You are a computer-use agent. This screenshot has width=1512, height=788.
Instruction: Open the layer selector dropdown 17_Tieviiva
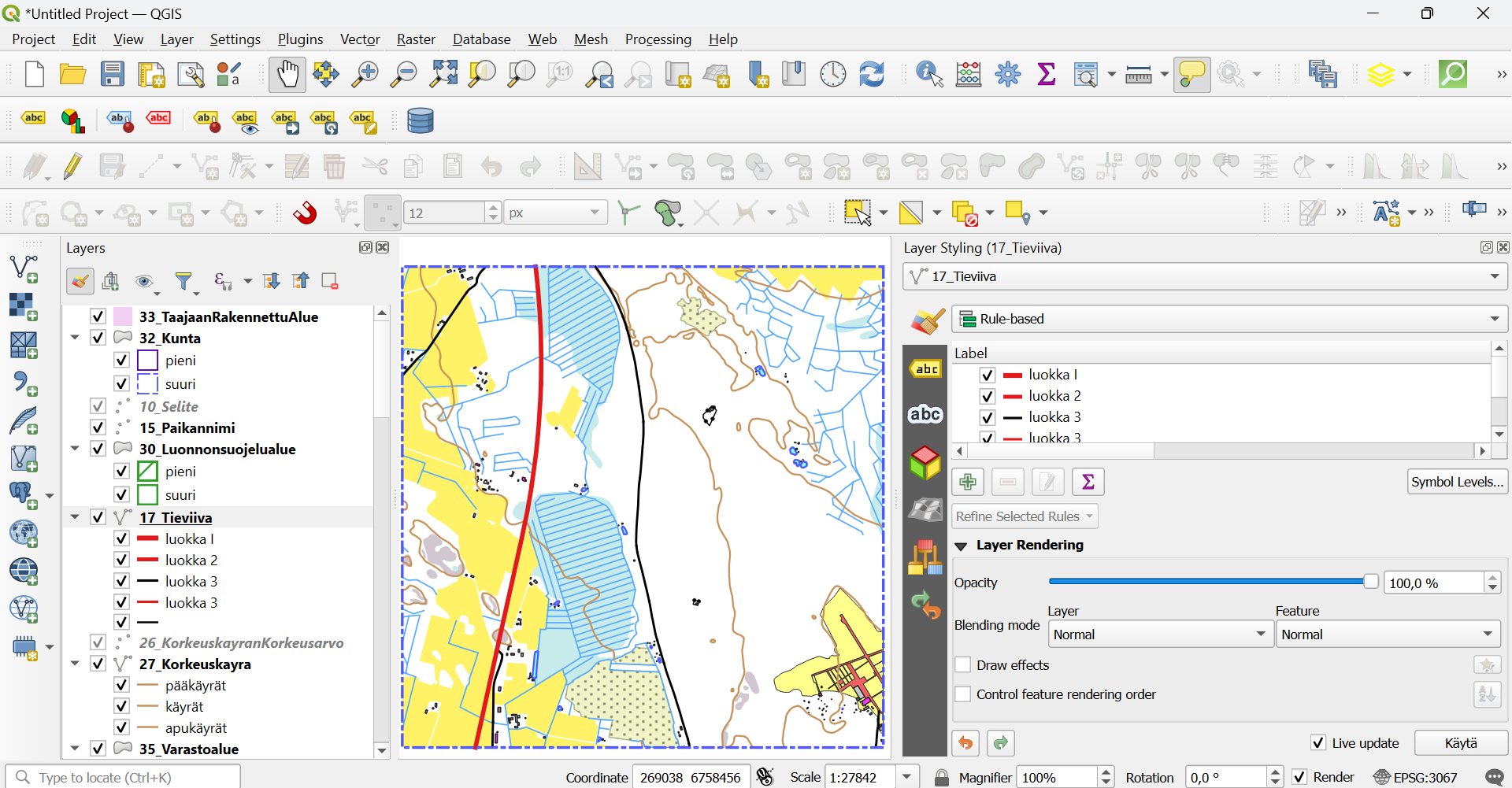1205,276
